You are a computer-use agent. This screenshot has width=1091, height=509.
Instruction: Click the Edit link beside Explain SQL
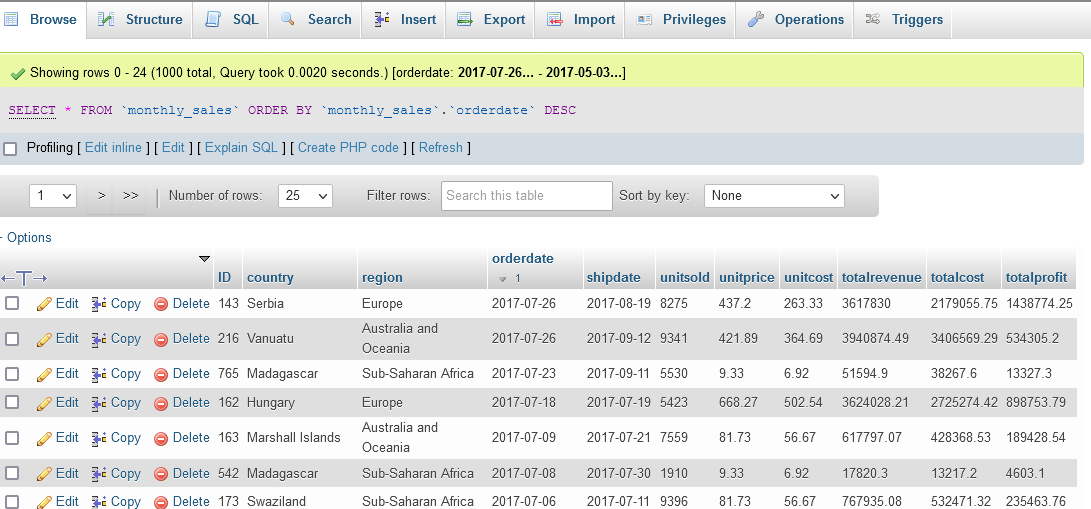pyautogui.click(x=173, y=147)
